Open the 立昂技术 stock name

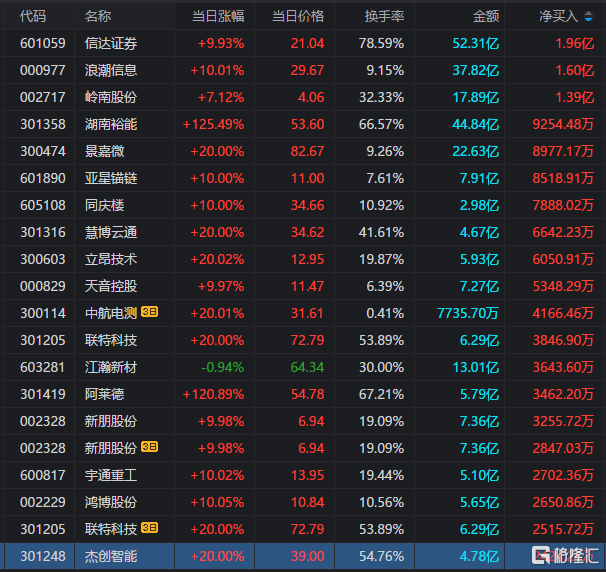pyautogui.click(x=111, y=259)
